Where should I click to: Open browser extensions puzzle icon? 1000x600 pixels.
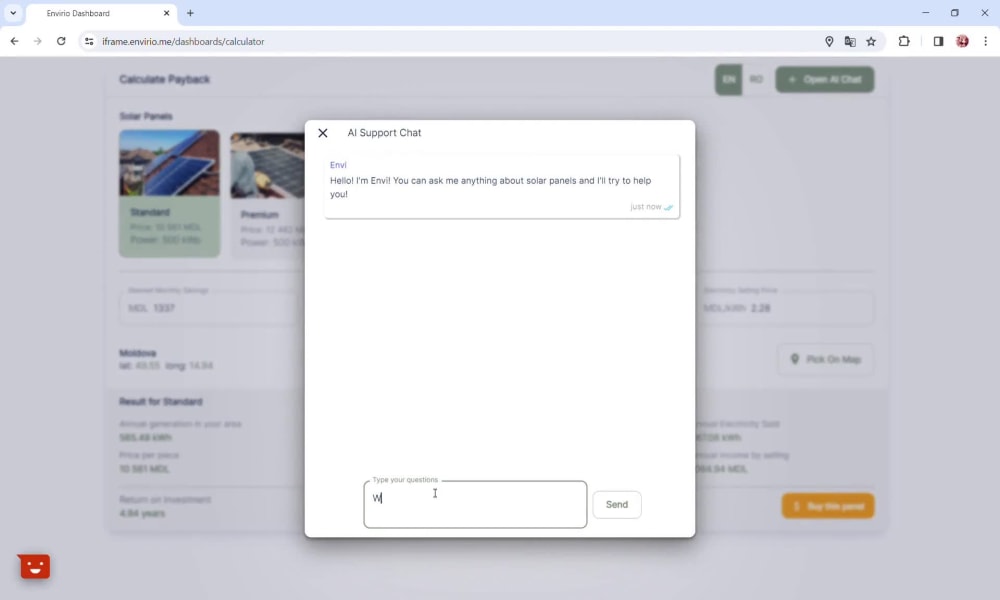904,41
